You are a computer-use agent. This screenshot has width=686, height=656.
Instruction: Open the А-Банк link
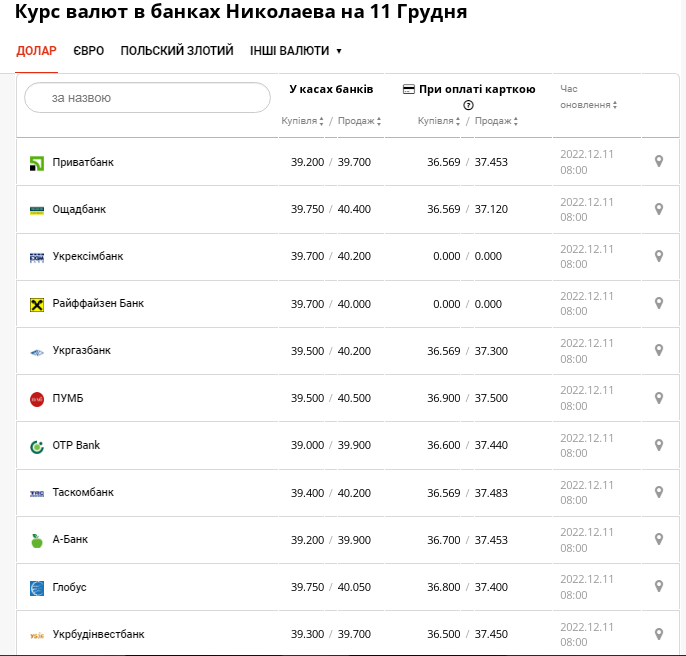(x=70, y=540)
